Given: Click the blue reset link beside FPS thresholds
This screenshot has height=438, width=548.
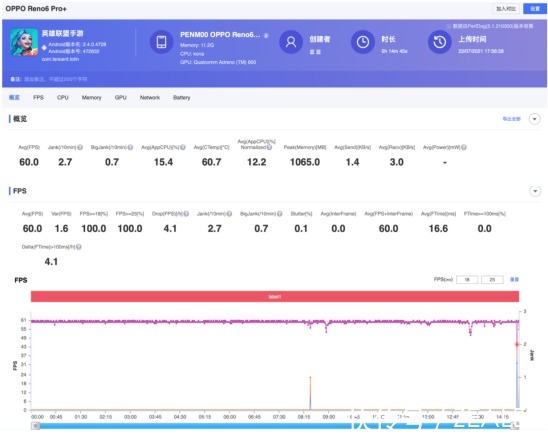Looking at the screenshot, I should 514,279.
